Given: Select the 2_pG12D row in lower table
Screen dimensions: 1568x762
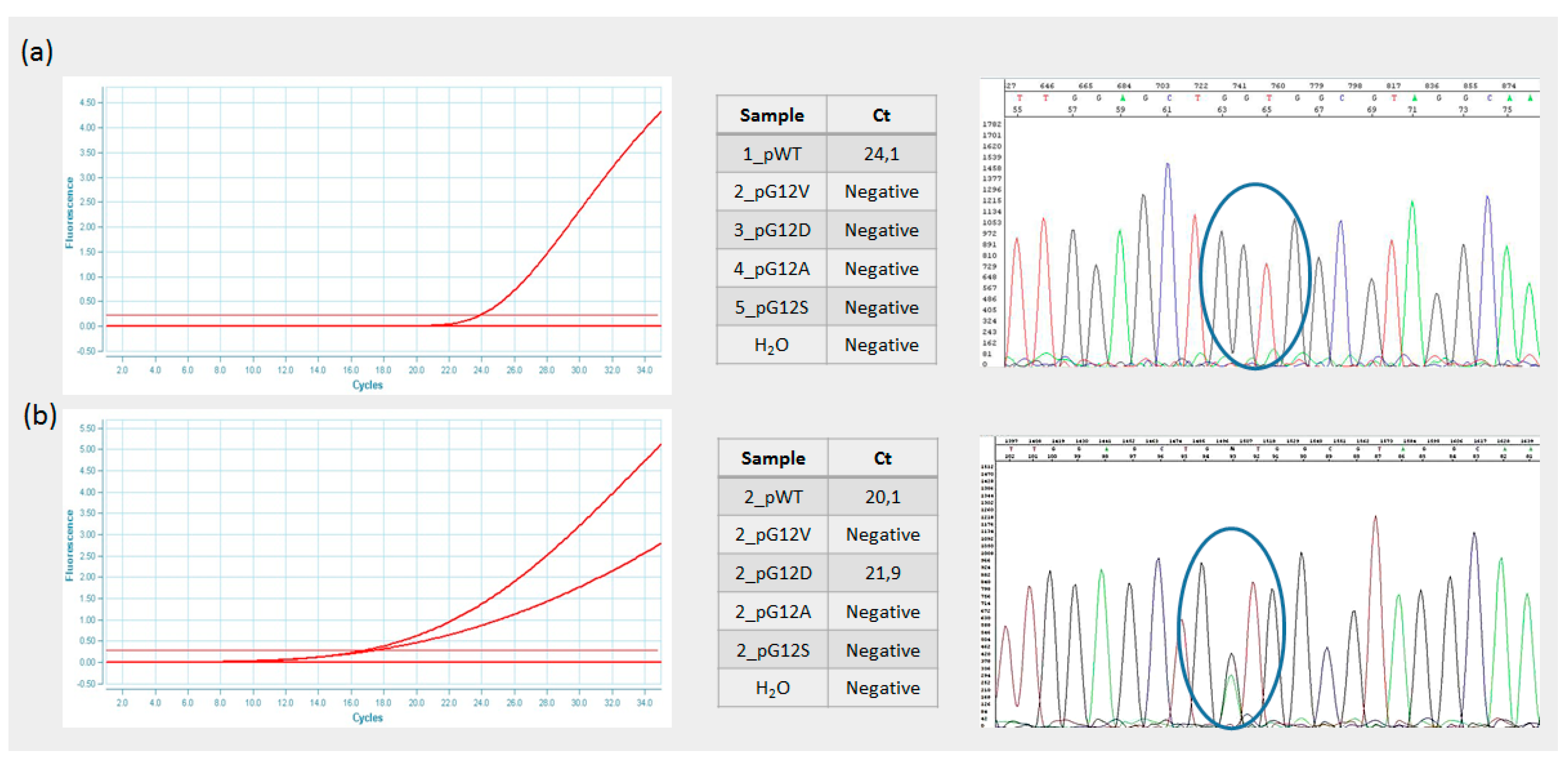Looking at the screenshot, I should [773, 573].
